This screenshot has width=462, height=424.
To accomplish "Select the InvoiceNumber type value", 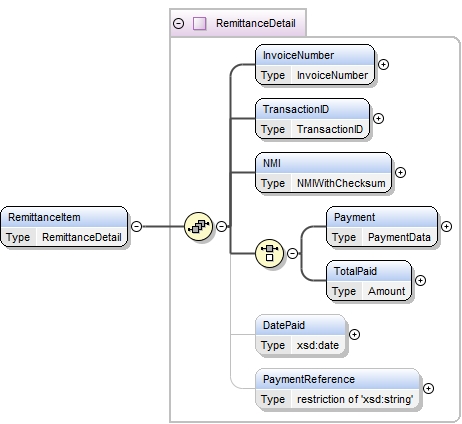I will (x=332, y=75).
